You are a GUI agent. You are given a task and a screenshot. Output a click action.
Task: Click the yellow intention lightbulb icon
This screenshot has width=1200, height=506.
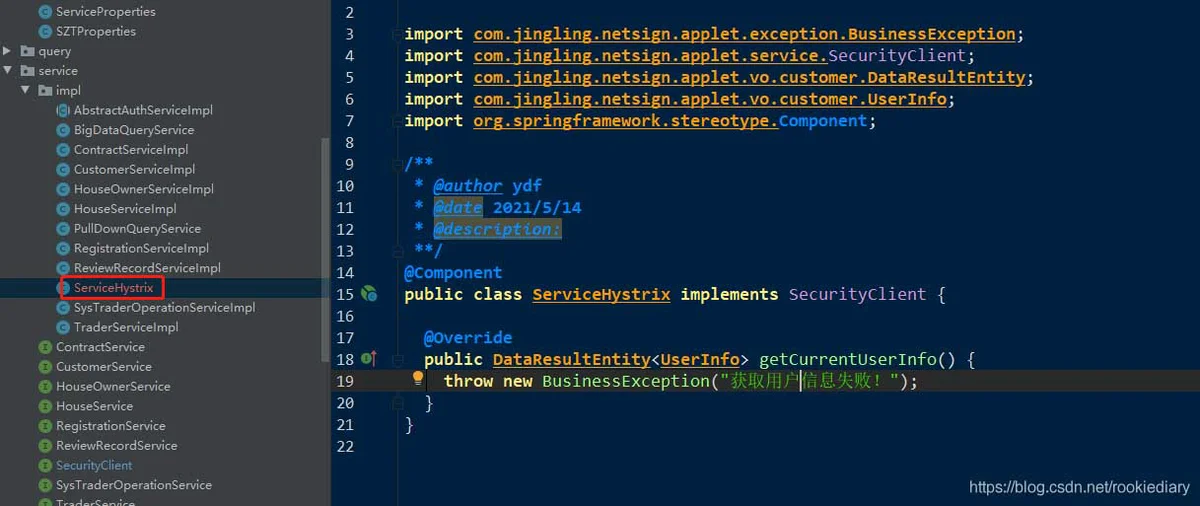tap(418, 379)
